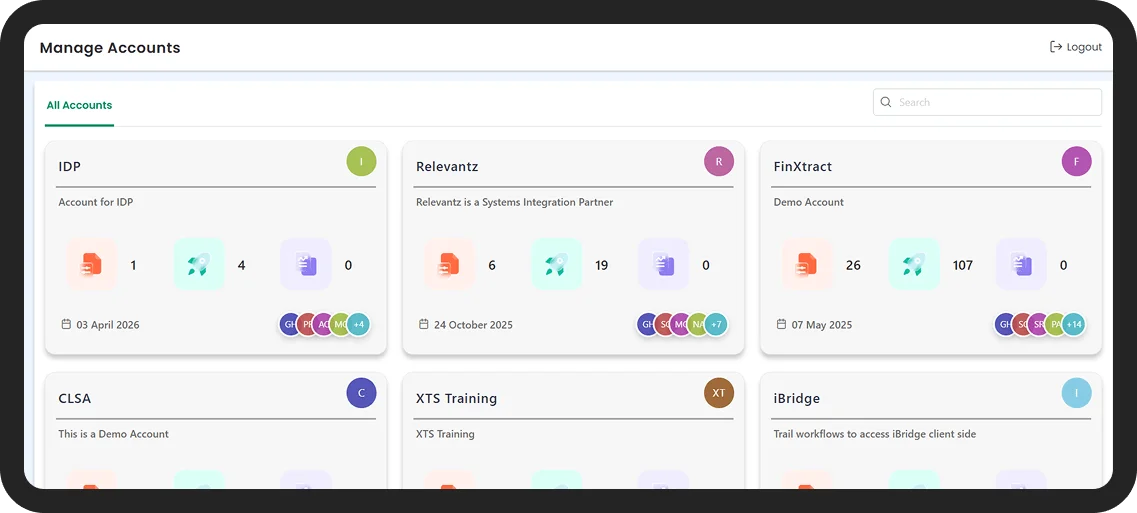Click the green I avatar on IDP card
The image size is (1137, 513).
pyautogui.click(x=361, y=161)
